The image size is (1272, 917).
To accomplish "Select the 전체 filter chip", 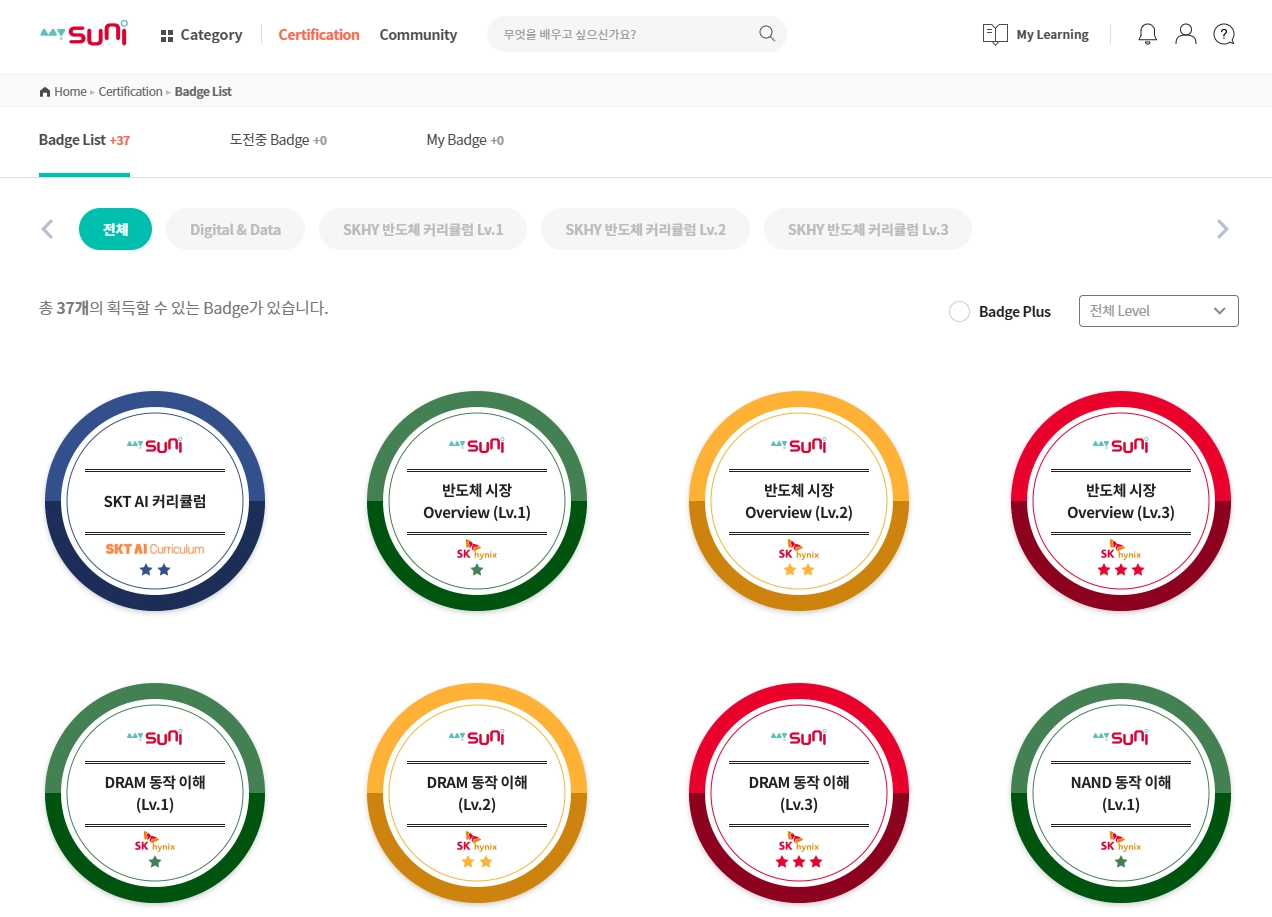I will pos(115,229).
